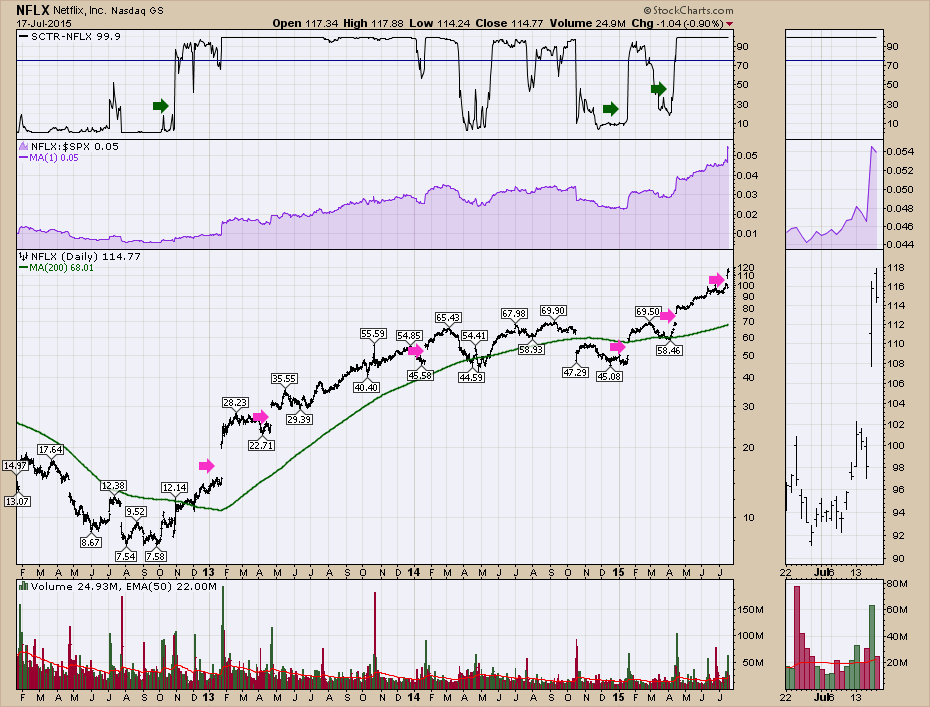Click the 54.85 price label
The width and height of the screenshot is (930, 707).
tap(409, 336)
